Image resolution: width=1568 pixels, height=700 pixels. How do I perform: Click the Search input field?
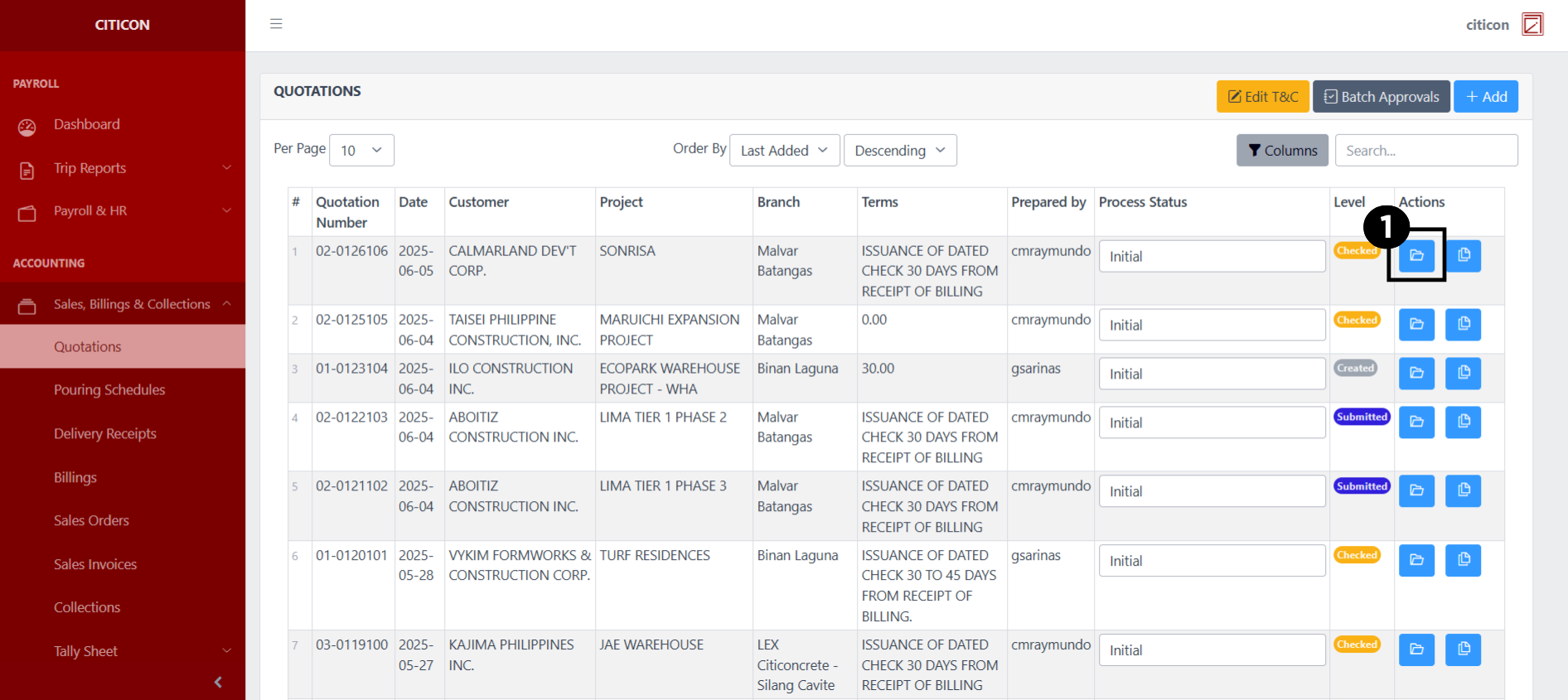pos(1425,150)
